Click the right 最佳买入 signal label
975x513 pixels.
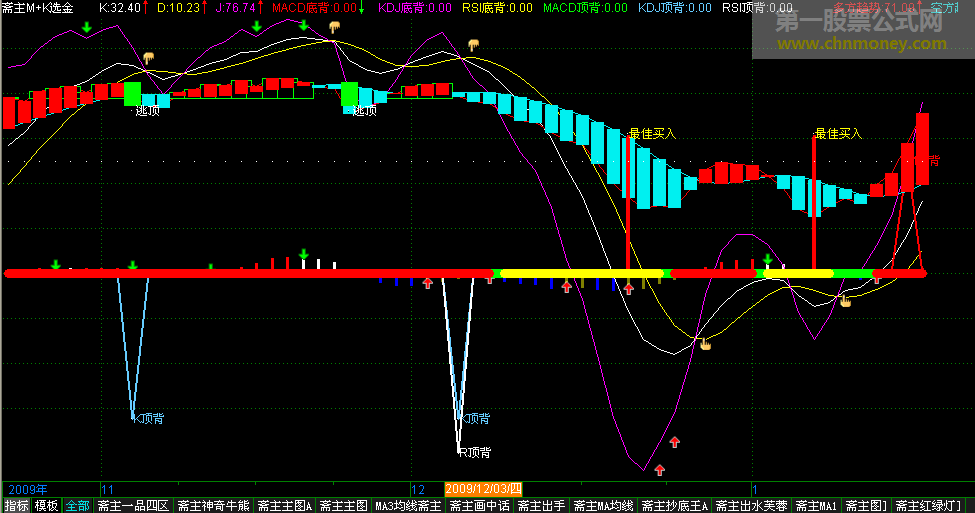(837, 133)
